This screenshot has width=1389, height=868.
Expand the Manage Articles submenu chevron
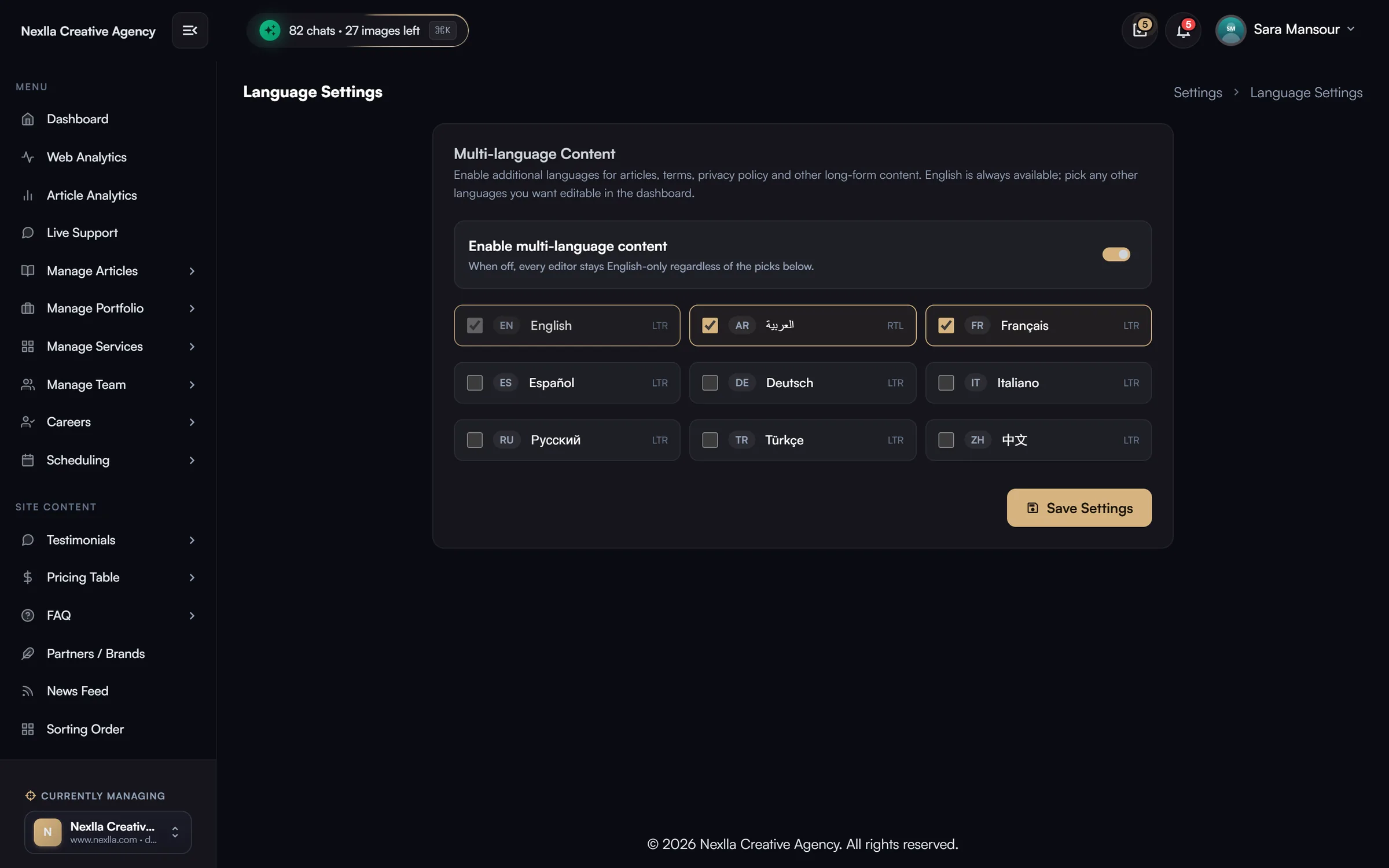[x=192, y=271]
